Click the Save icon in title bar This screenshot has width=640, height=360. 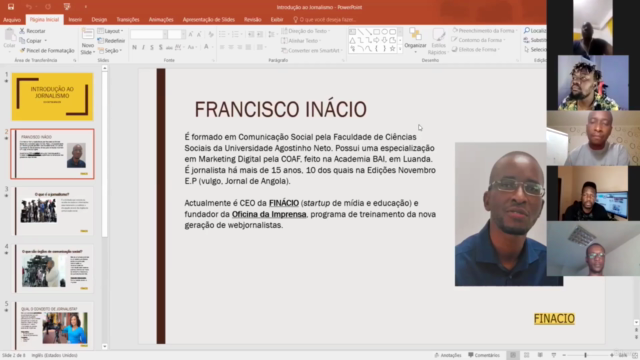[11, 7]
